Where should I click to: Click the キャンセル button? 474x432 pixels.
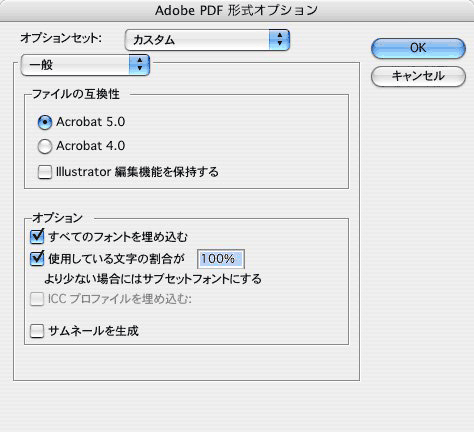[x=418, y=76]
